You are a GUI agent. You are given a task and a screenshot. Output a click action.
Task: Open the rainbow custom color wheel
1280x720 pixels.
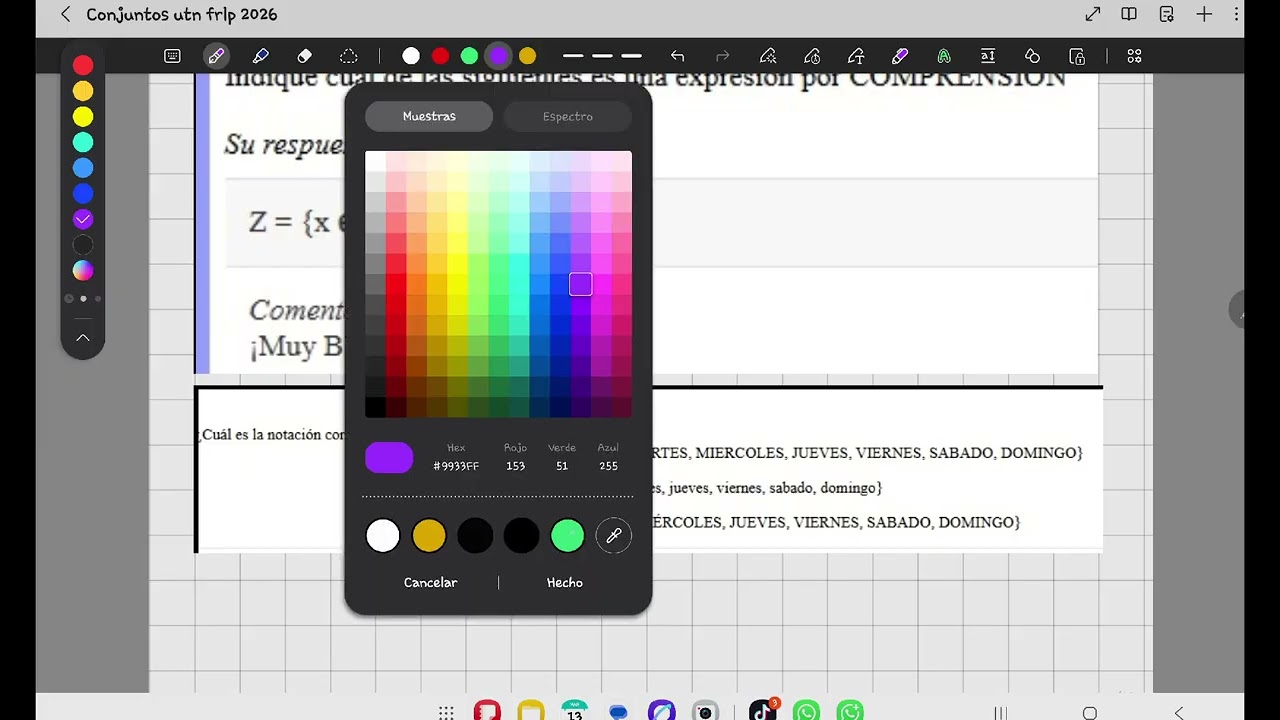point(83,271)
